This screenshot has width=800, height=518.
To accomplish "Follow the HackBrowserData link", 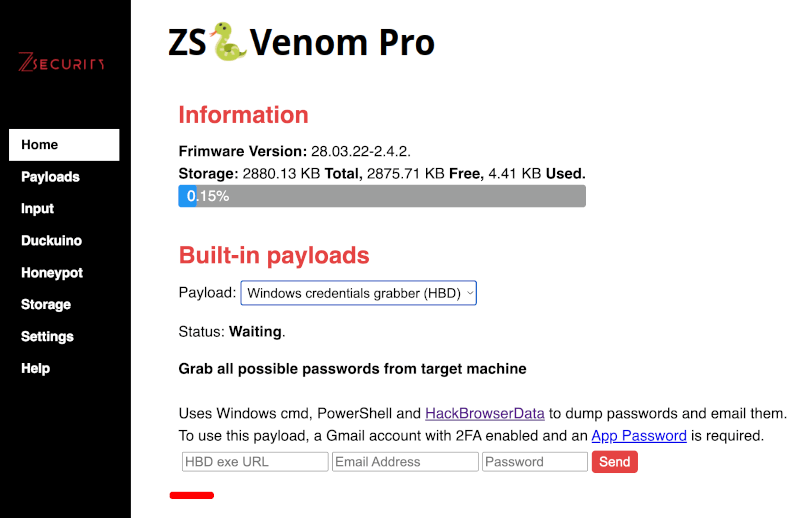I will (x=485, y=413).
